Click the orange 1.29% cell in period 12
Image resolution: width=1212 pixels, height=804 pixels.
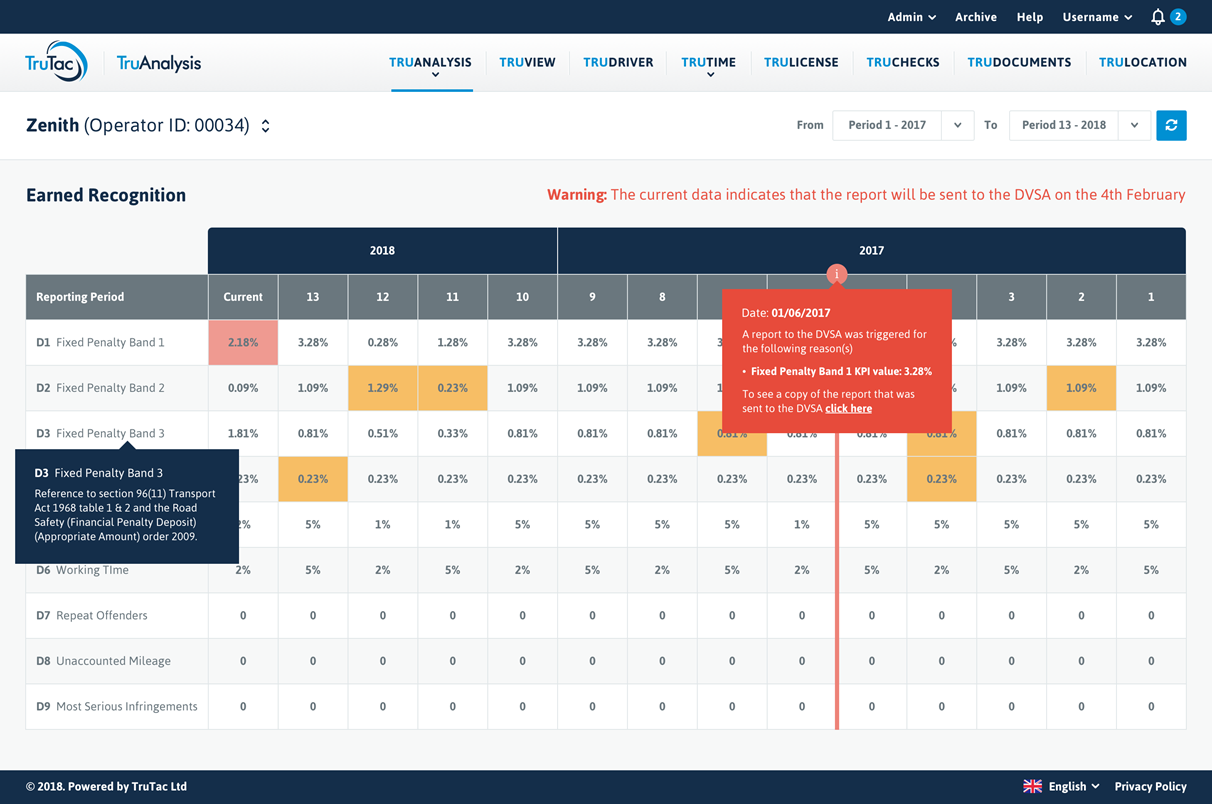(x=383, y=388)
